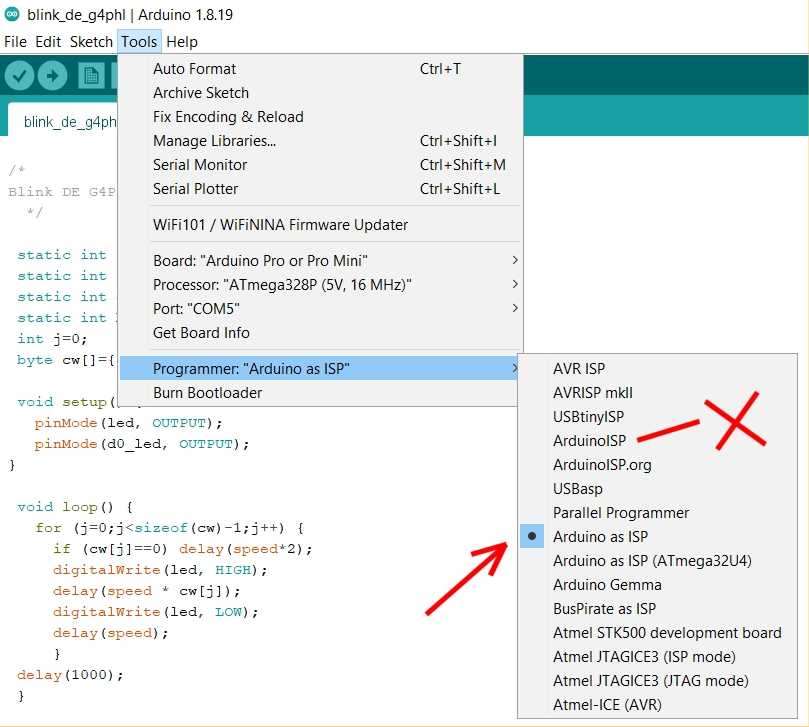The height and width of the screenshot is (727, 809).
Task: Open the File menu
Action: point(15,42)
